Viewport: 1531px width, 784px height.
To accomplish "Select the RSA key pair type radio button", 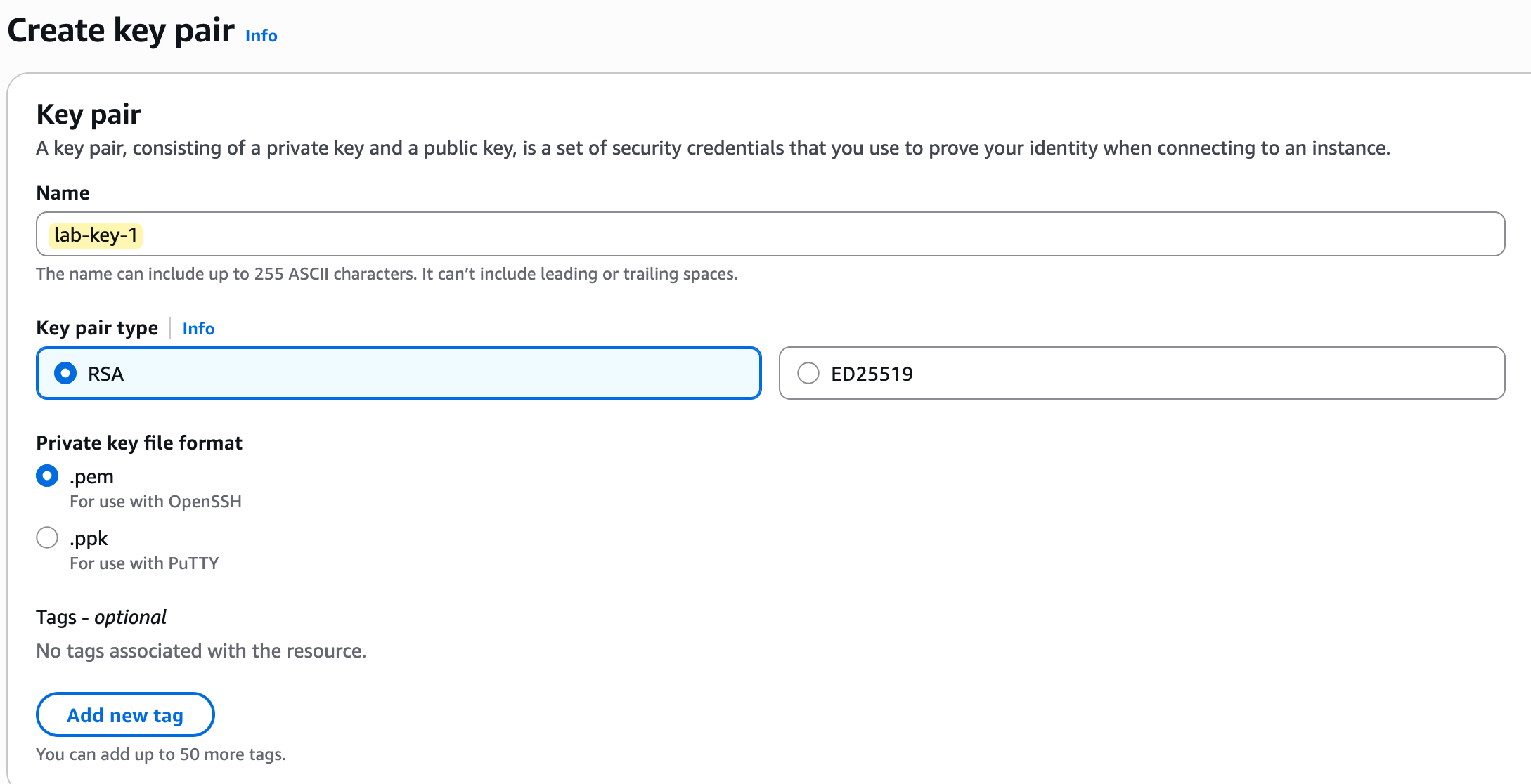I will click(x=65, y=373).
